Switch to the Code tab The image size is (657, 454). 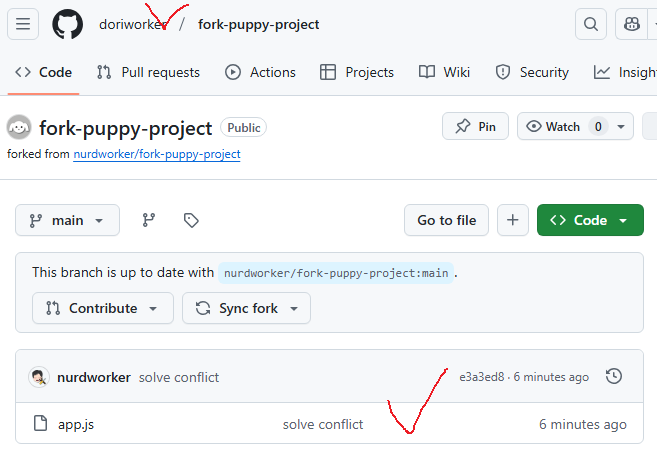coord(44,72)
